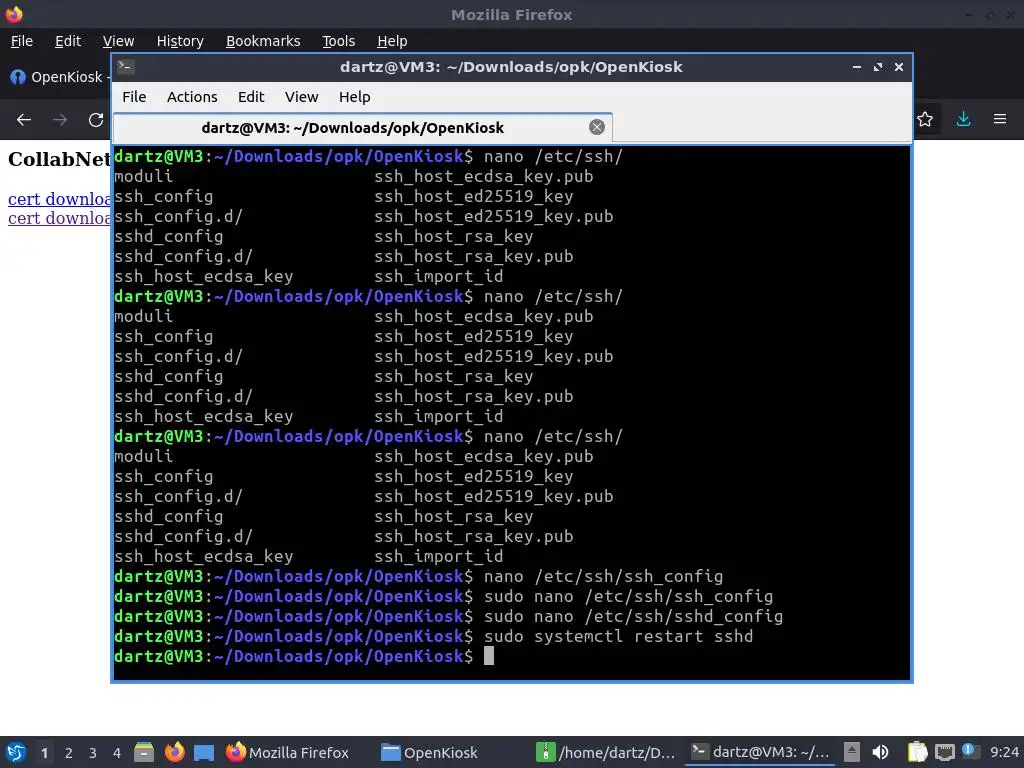Click 'sudo systemctl restart sshd' command text

tap(618, 637)
